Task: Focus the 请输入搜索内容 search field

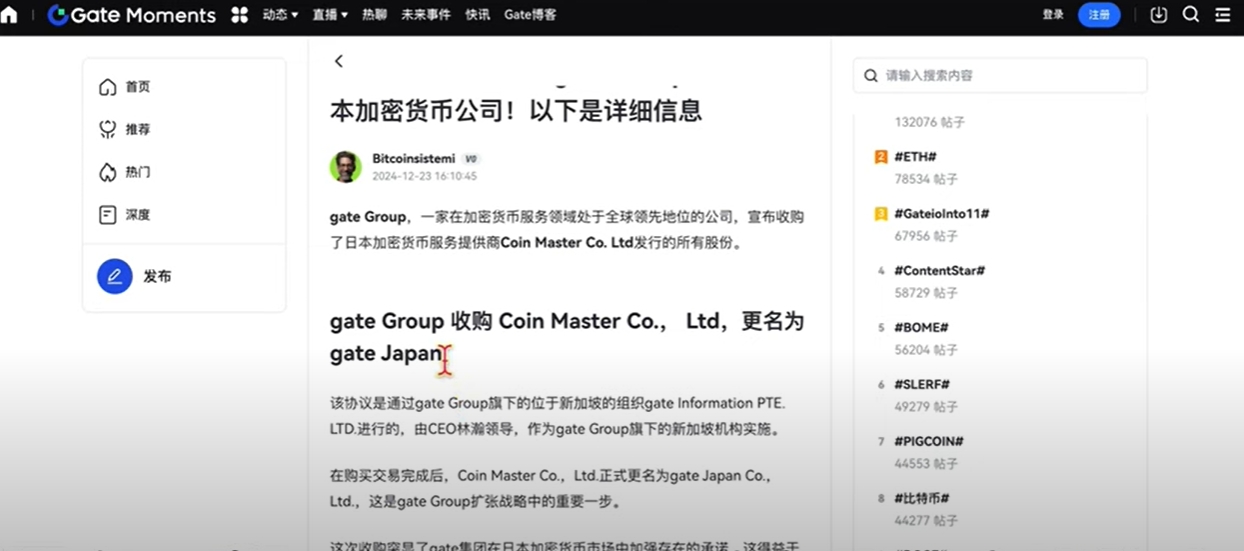Action: point(1000,75)
